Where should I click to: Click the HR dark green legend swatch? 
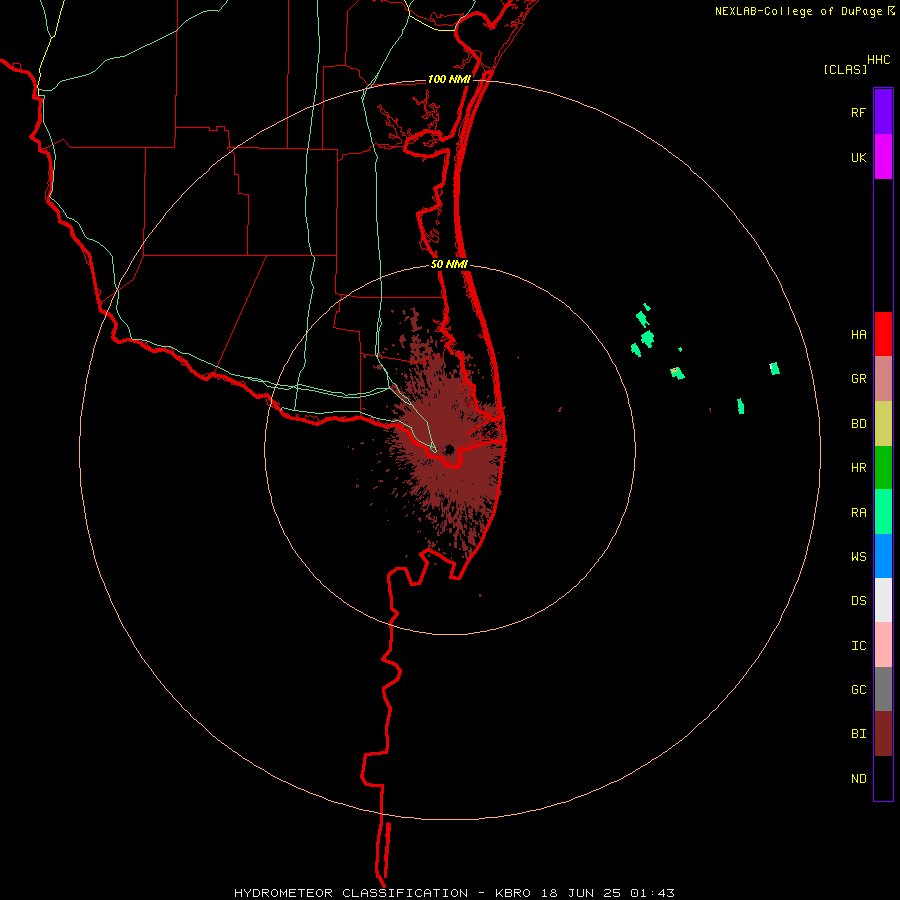[883, 468]
